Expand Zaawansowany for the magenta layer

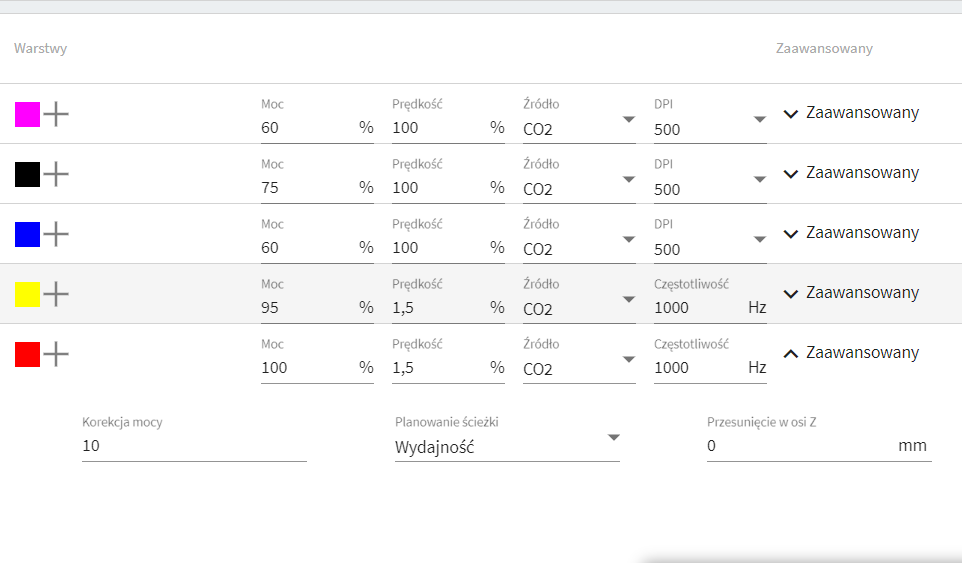(851, 113)
